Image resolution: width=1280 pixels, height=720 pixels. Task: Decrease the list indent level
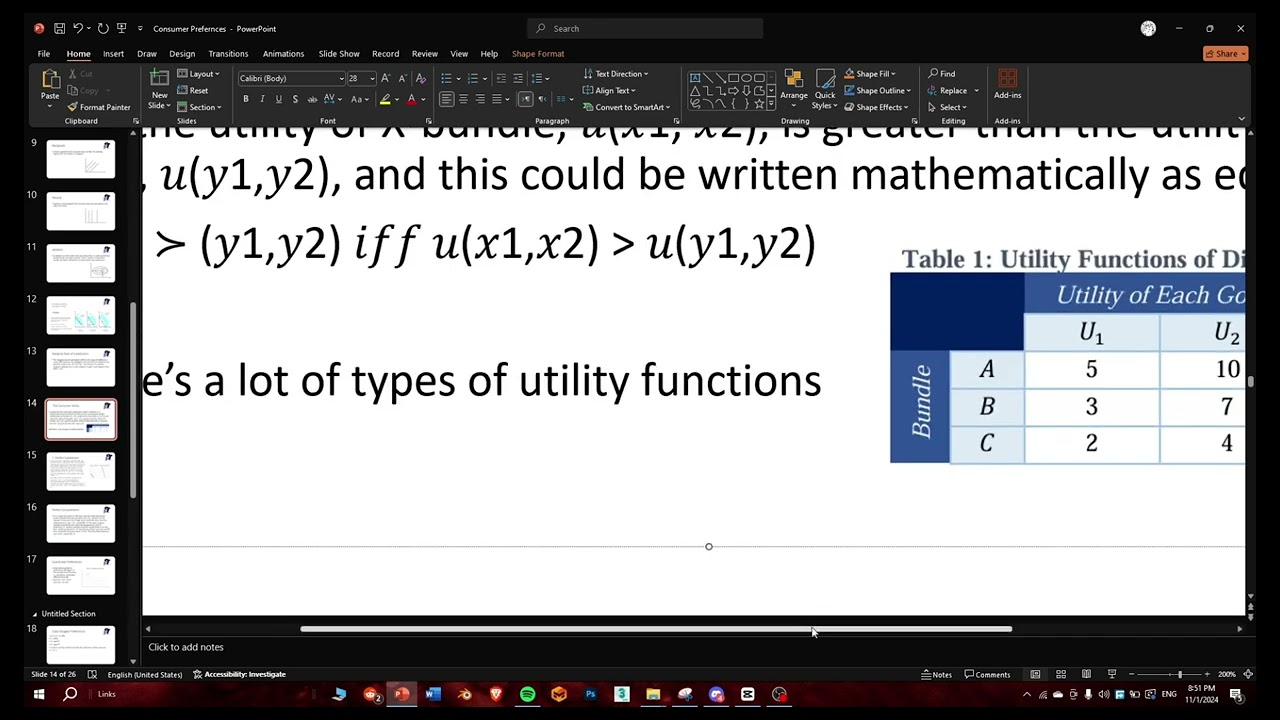[x=501, y=78]
